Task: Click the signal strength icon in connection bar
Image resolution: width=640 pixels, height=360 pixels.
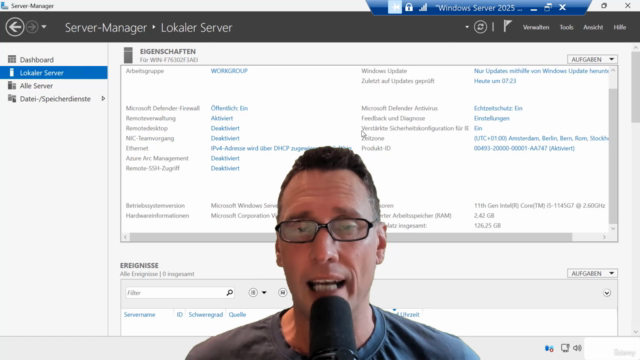Action: 423,7
